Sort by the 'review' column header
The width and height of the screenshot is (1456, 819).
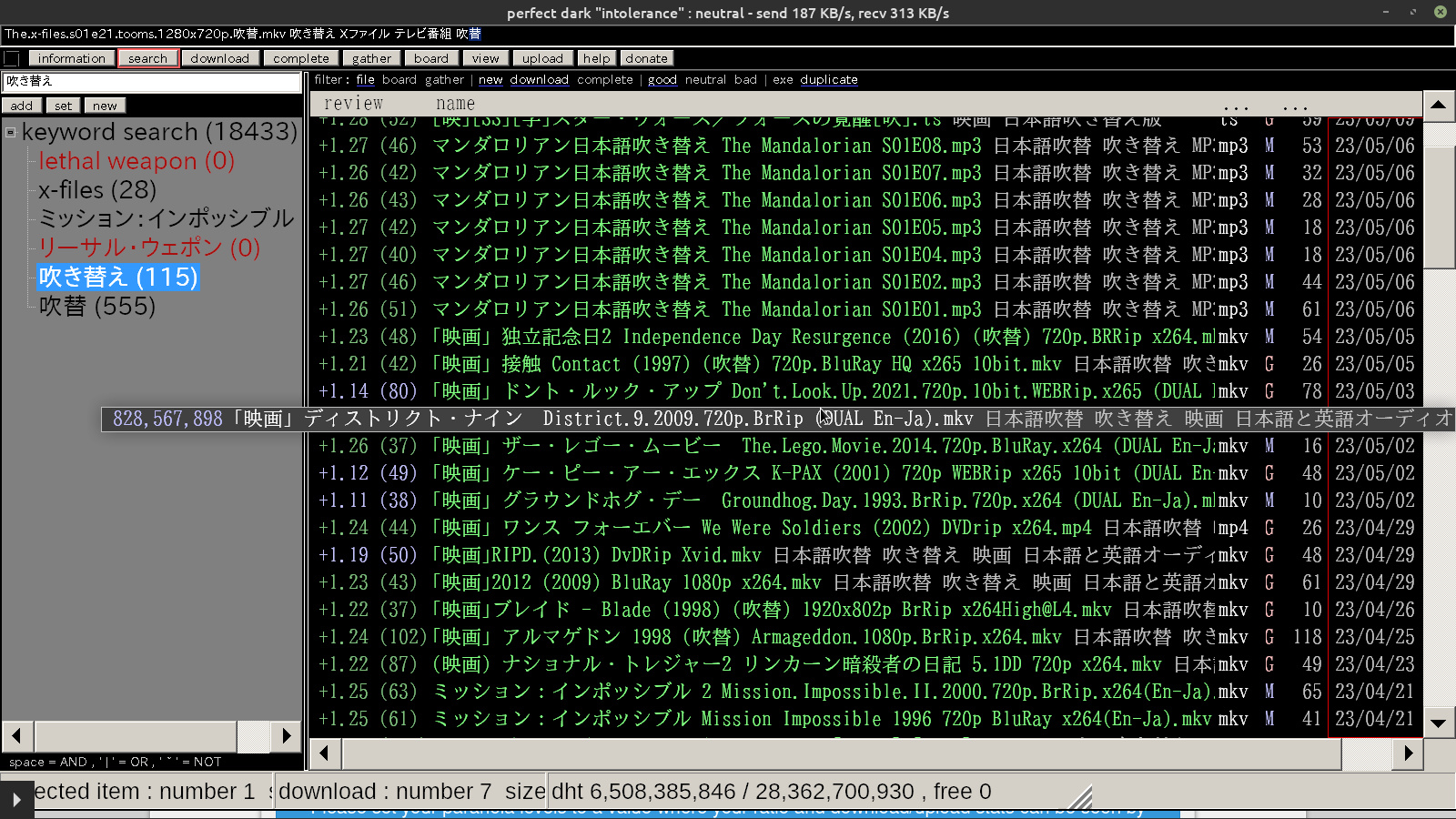pyautogui.click(x=354, y=104)
